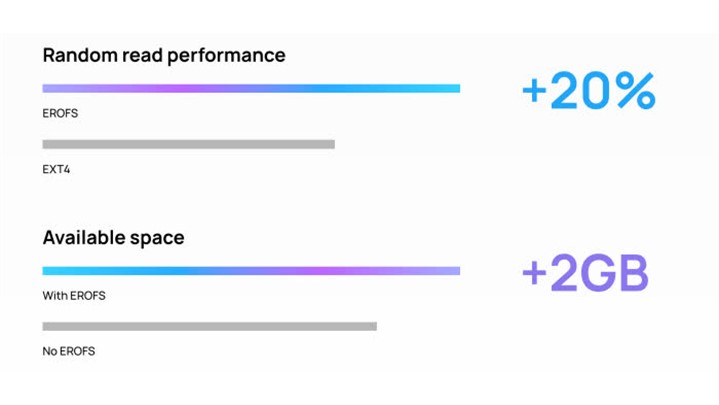
Task: Select the gray EXT4 performance bar
Action: tap(188, 145)
